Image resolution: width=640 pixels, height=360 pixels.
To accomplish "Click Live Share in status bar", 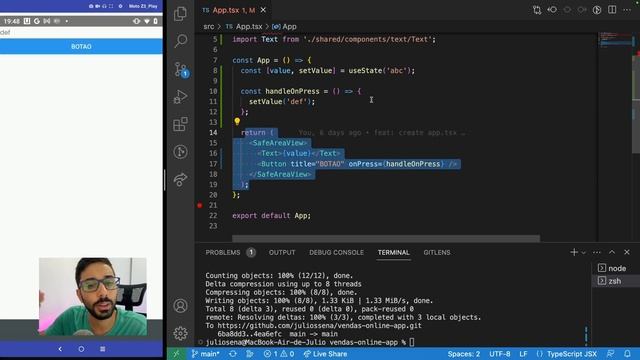I will click(325, 354).
